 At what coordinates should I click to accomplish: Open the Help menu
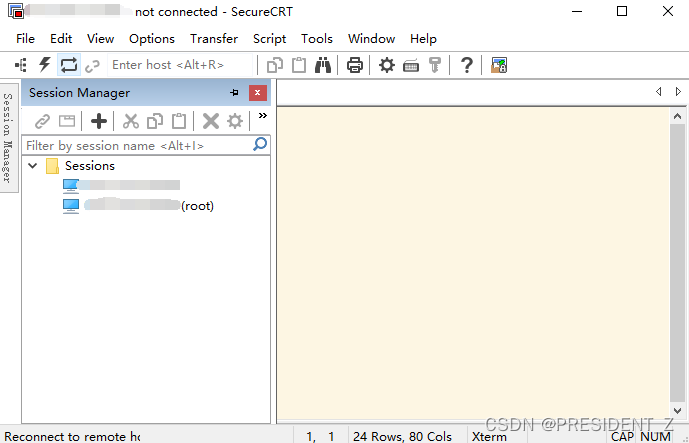pyautogui.click(x=423, y=39)
